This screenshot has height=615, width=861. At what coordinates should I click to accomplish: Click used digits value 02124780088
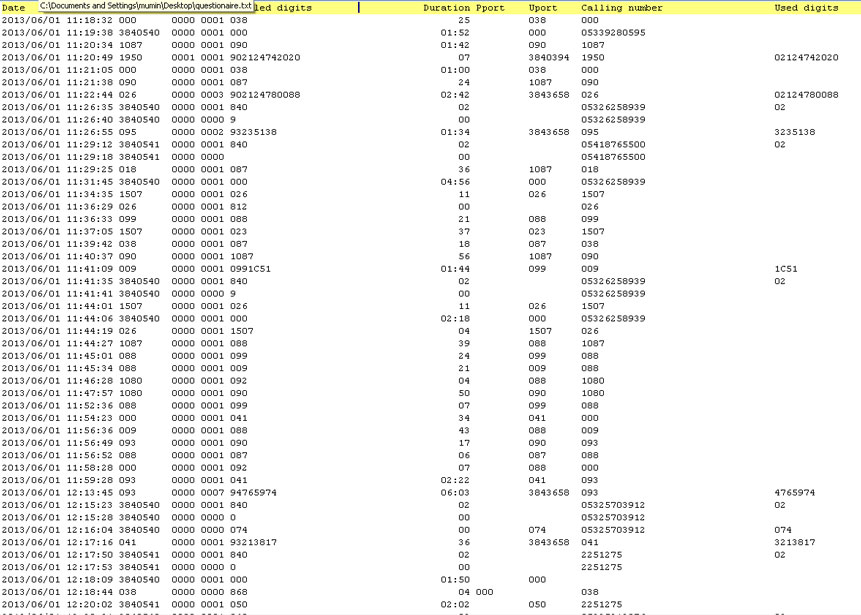pyautogui.click(x=806, y=95)
